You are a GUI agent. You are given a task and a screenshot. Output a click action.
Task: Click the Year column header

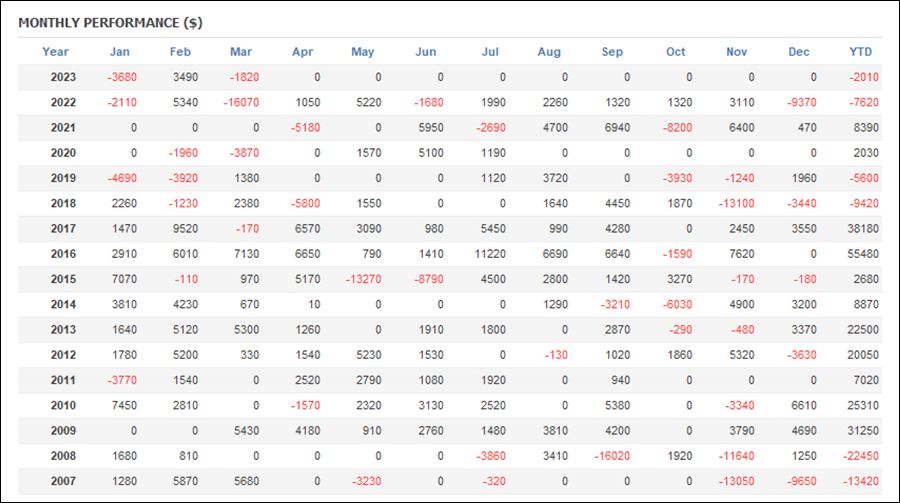tap(55, 52)
